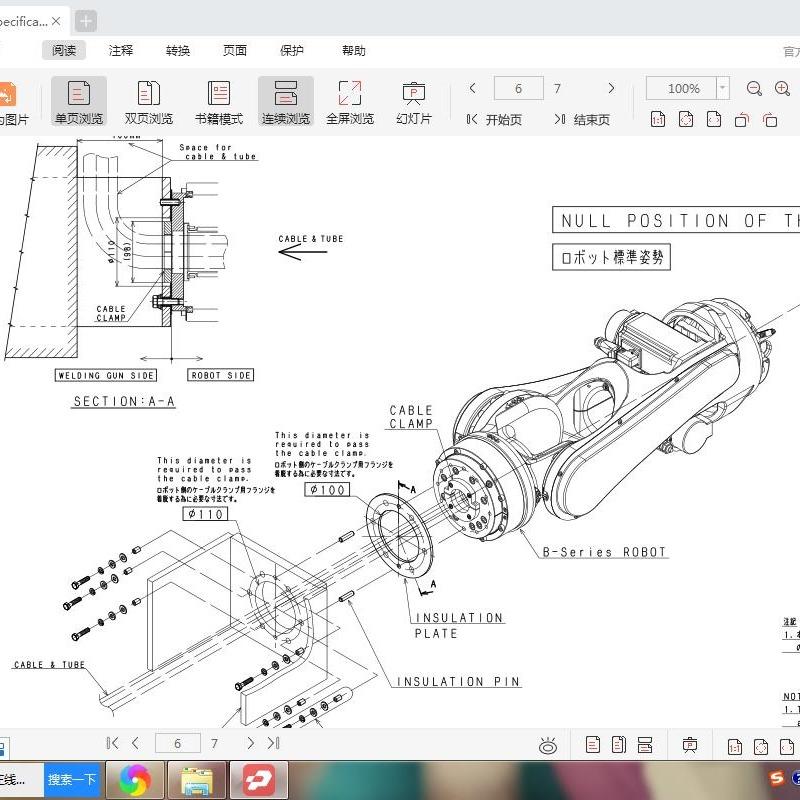Click fit-width icon in top toolbar
The height and width of the screenshot is (800, 800).
click(714, 119)
